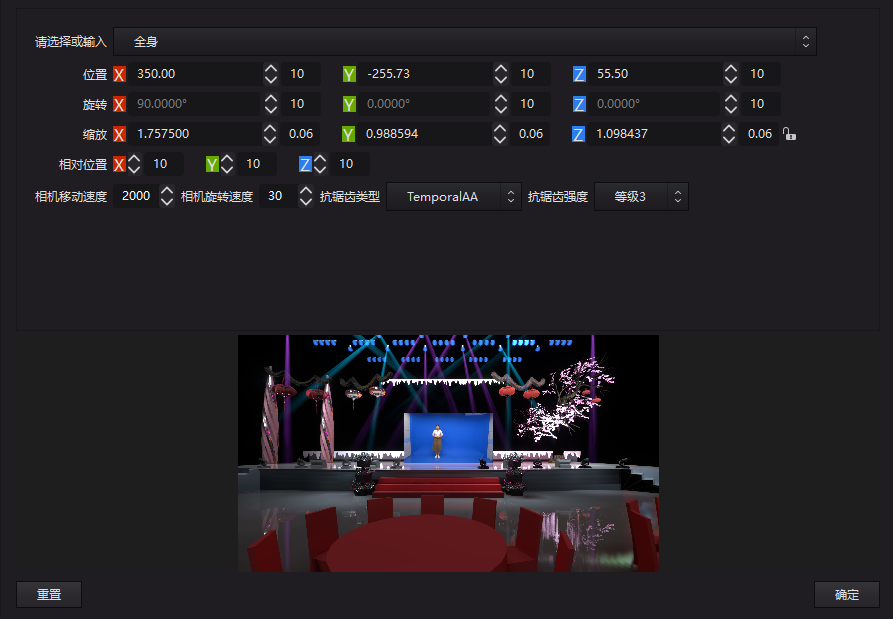Click the green Y icon in 旋转 row
Screen dimensions: 893x619
click(349, 104)
